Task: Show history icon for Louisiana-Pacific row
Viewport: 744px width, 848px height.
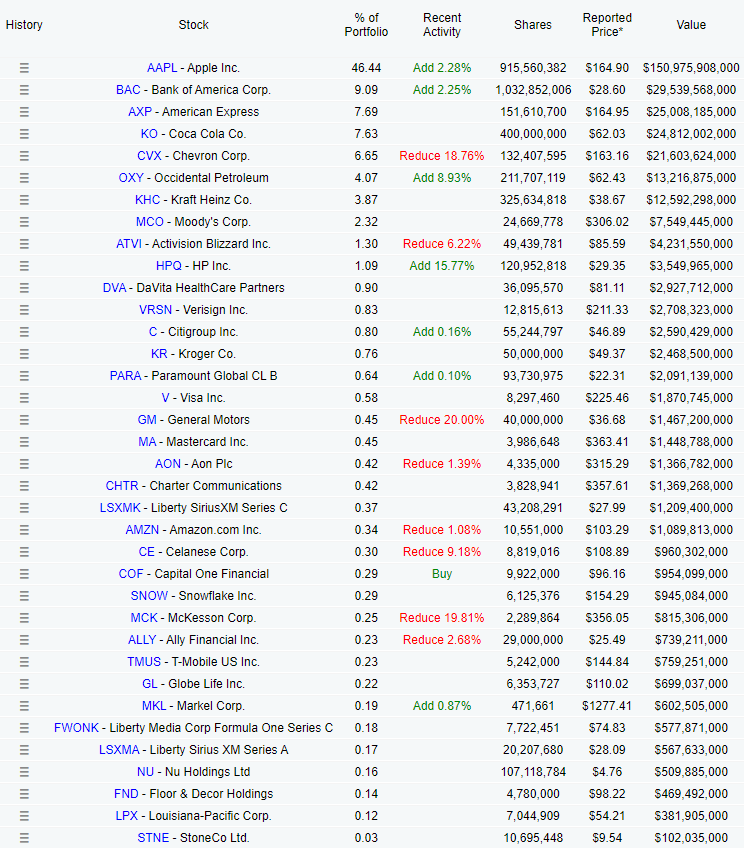Action: (24, 816)
